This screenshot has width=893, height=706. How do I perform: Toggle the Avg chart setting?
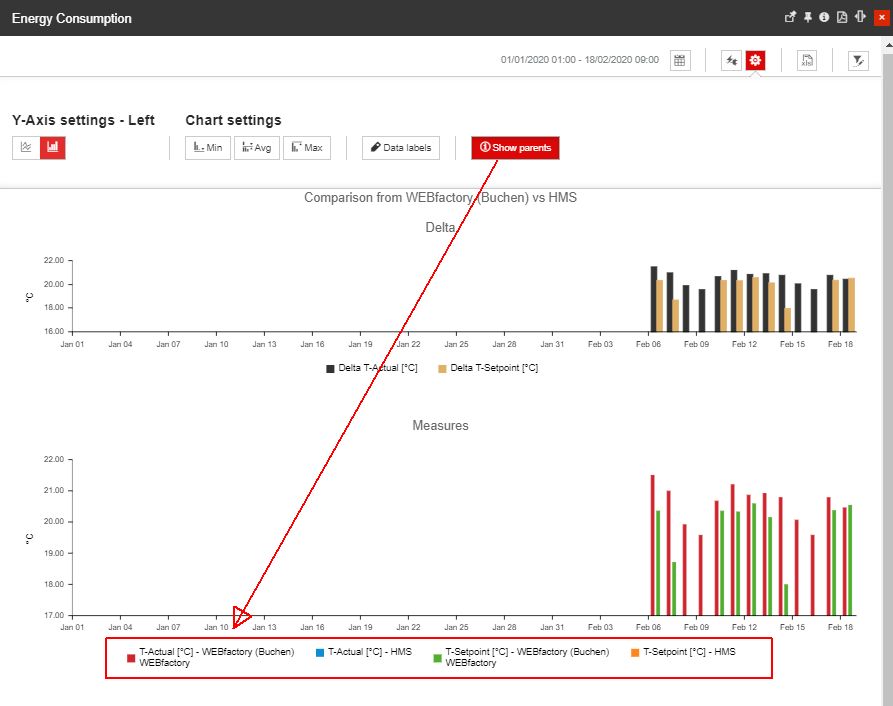256,148
